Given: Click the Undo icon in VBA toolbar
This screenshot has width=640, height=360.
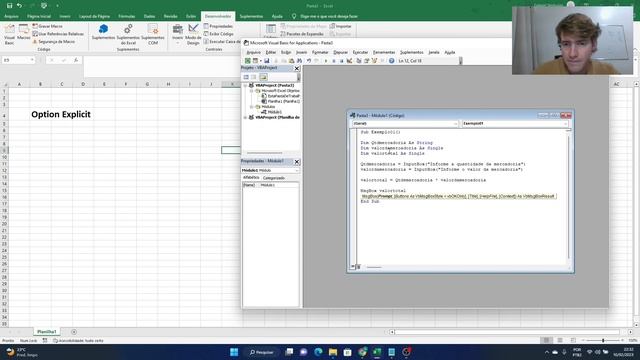Looking at the screenshot, I should click(x=309, y=61).
